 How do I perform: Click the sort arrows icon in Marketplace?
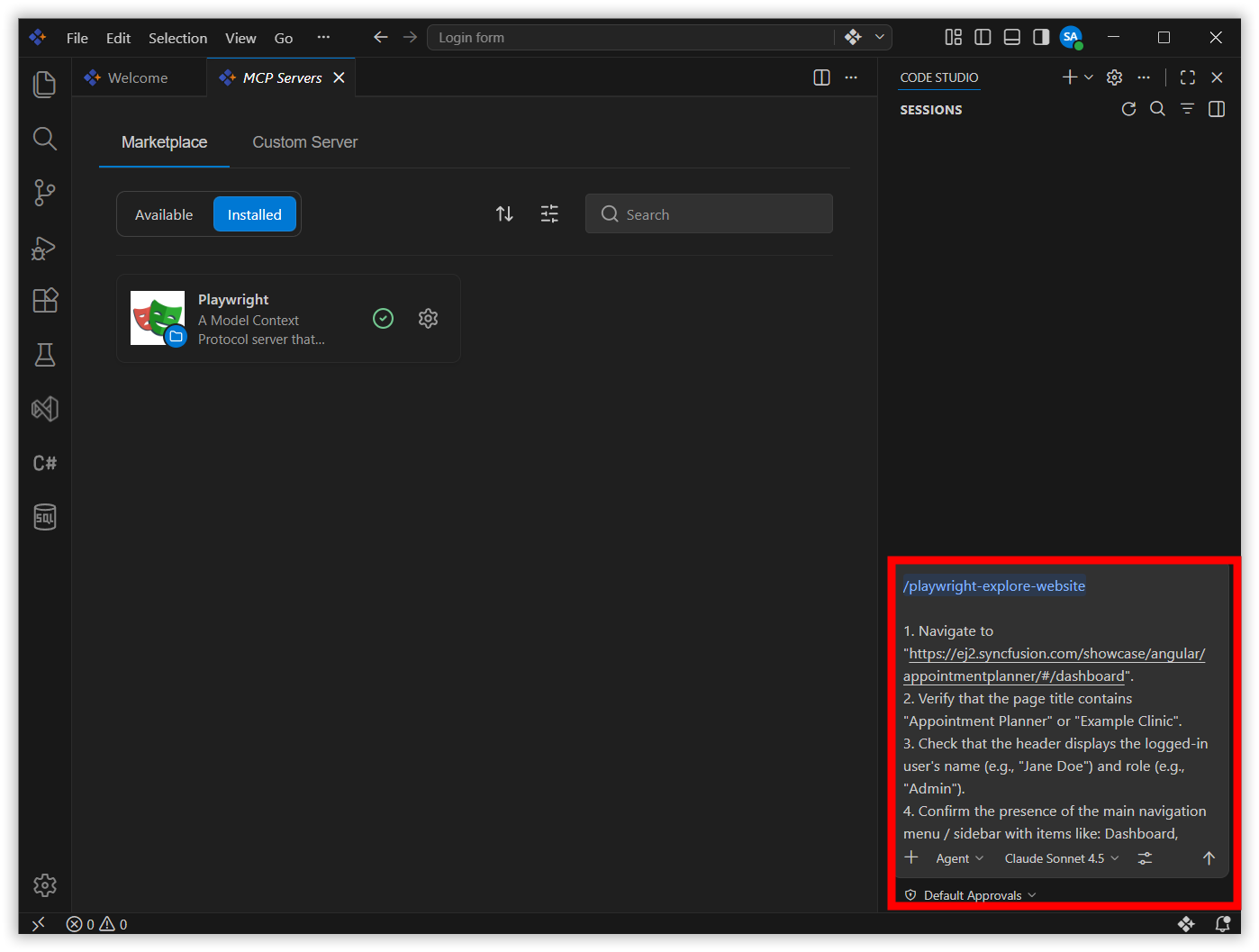pos(504,213)
